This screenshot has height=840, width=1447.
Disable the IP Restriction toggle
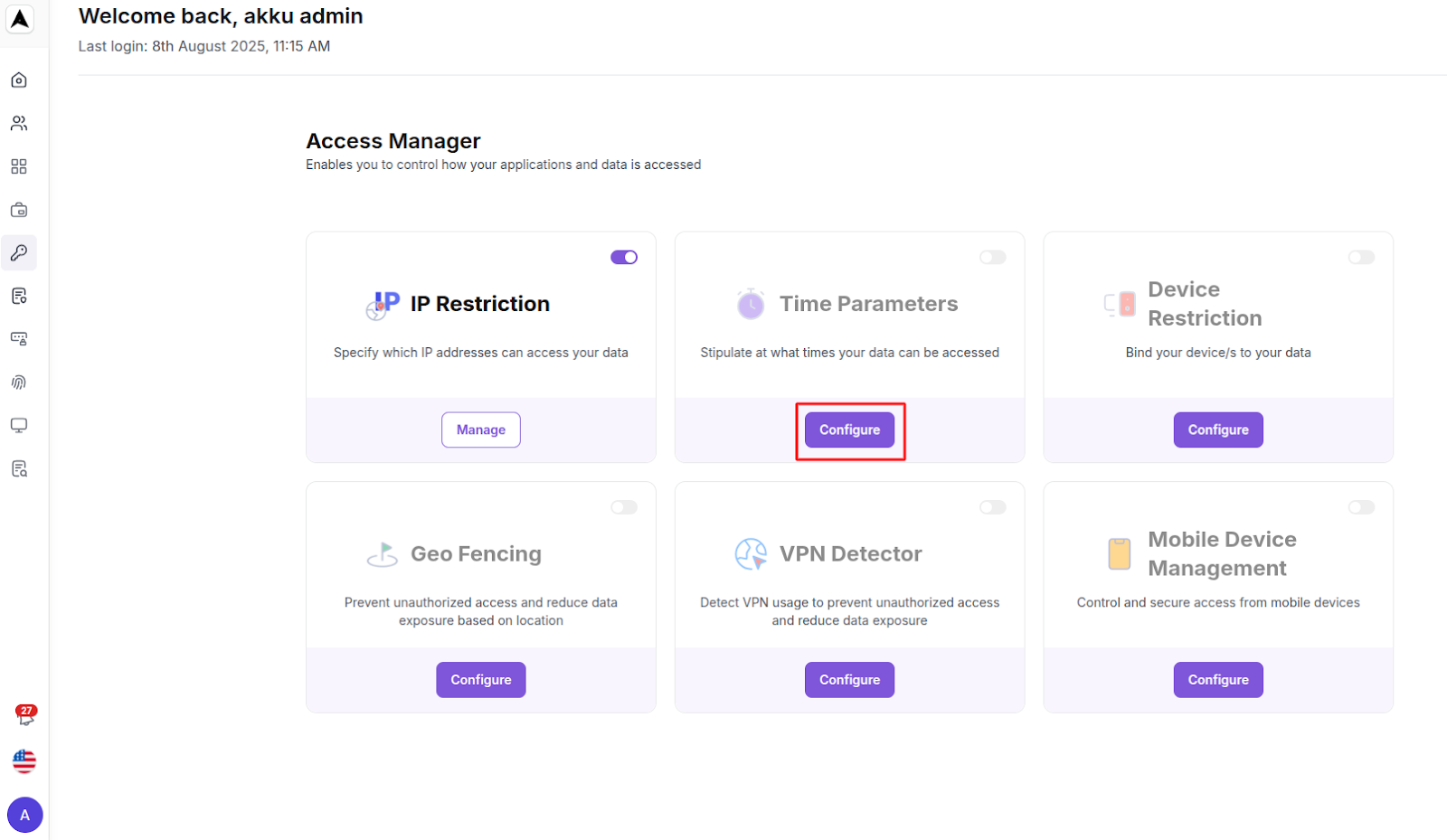[624, 257]
